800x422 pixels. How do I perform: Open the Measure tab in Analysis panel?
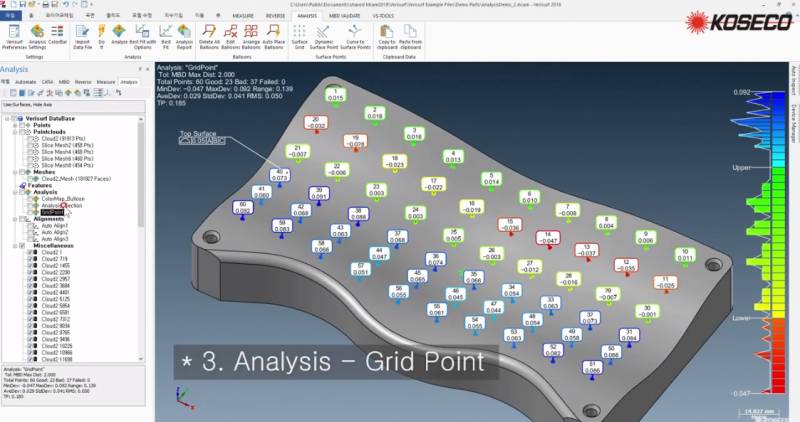[105, 81]
